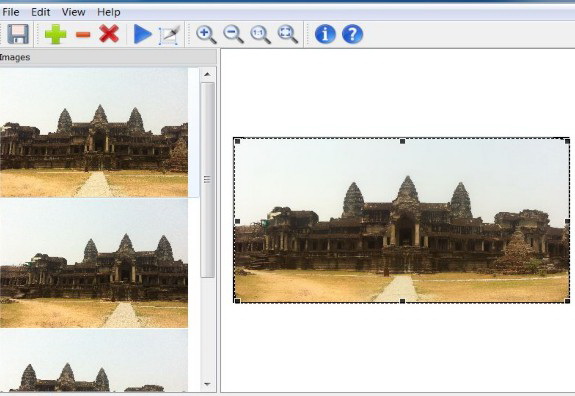Screen dimensions: 575x396
Task: Click the Images list scroll up arrow
Action: [x=207, y=74]
